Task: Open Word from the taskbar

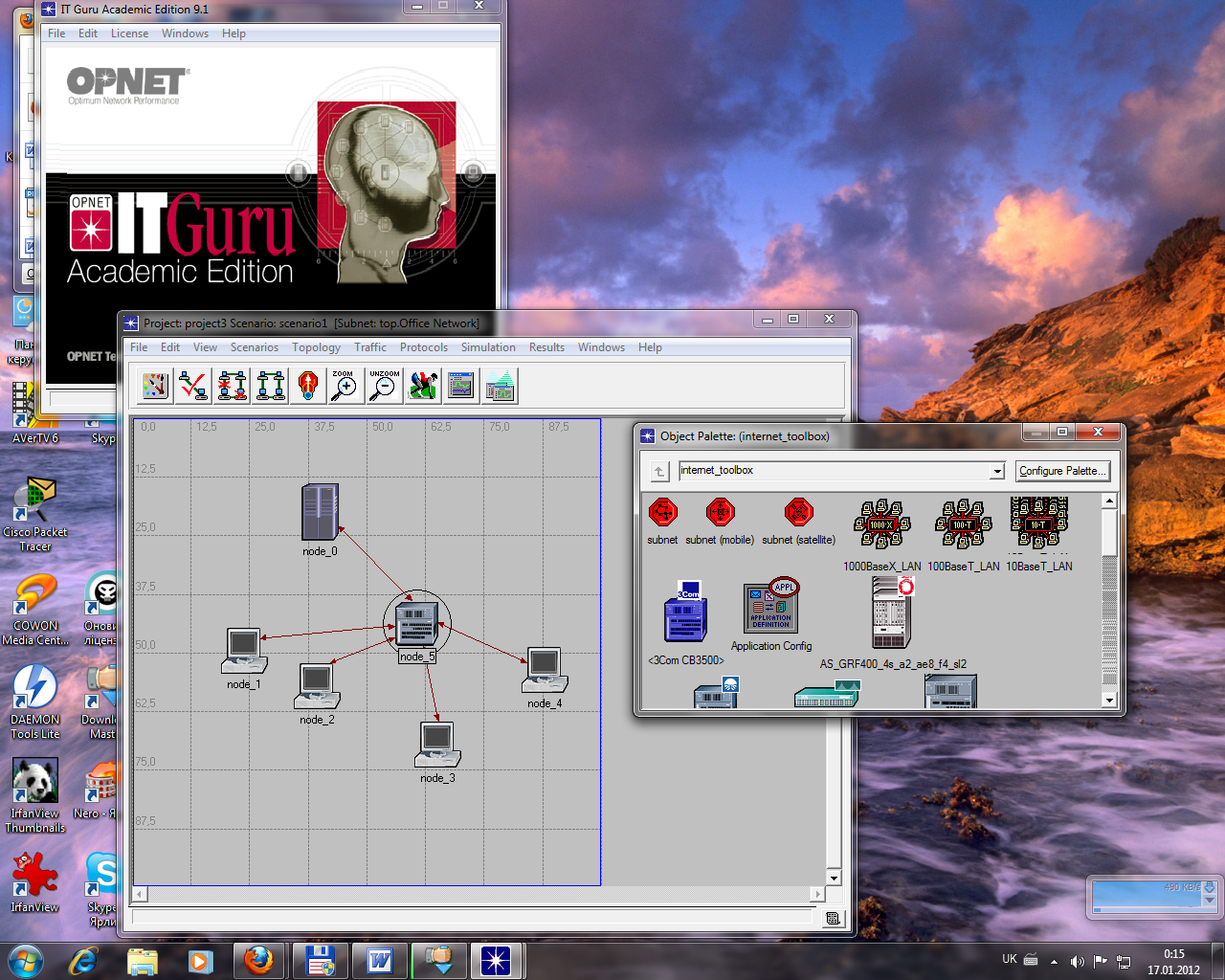Action: [380, 960]
